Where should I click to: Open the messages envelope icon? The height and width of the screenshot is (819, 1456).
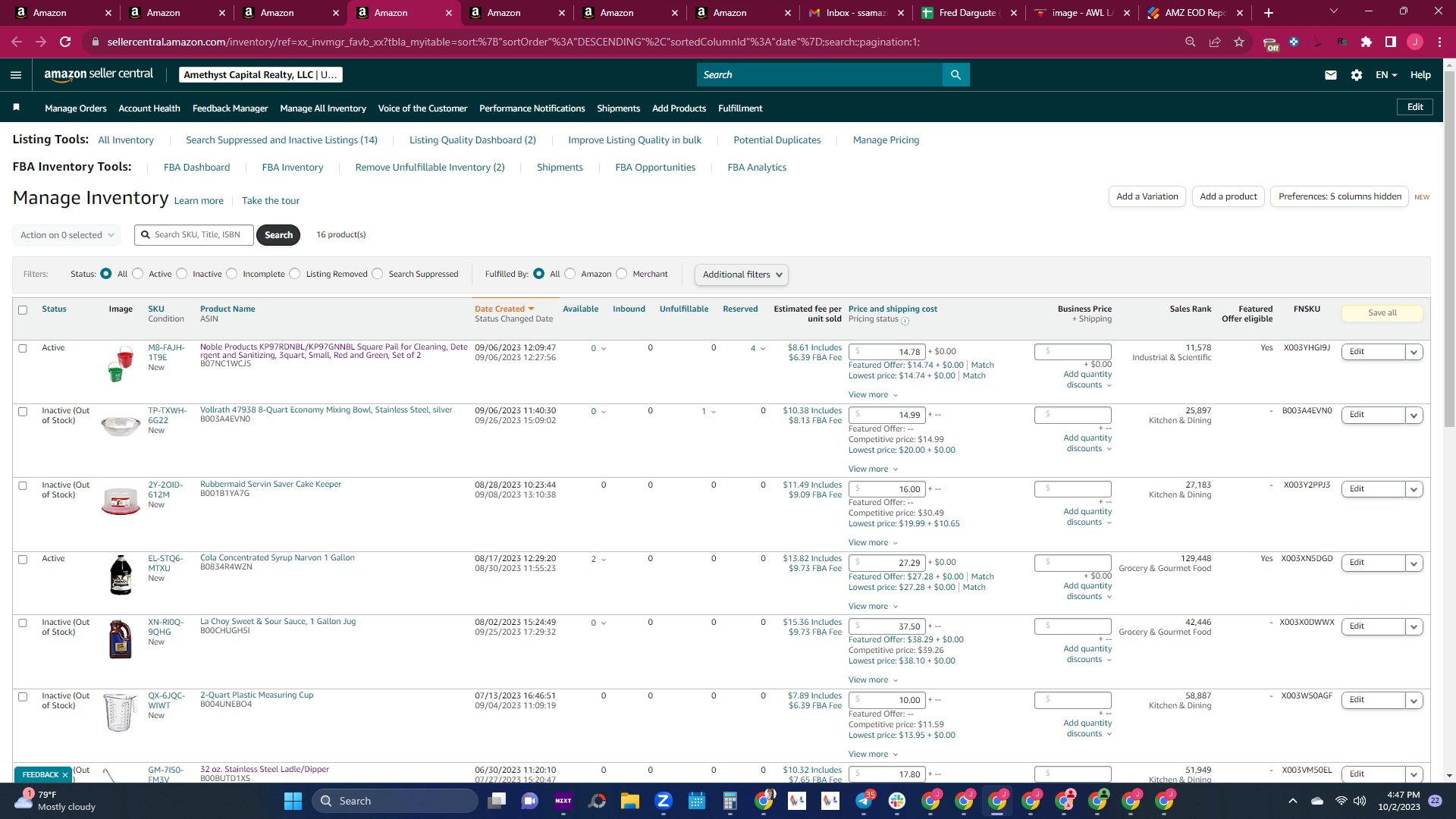(1331, 75)
